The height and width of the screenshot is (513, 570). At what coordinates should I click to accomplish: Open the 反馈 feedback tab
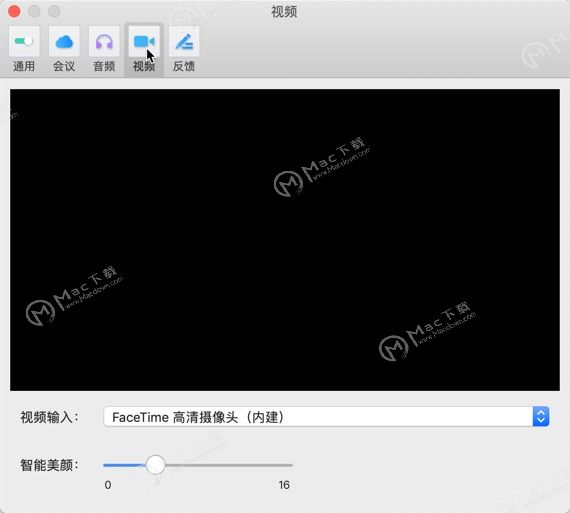coord(184,49)
